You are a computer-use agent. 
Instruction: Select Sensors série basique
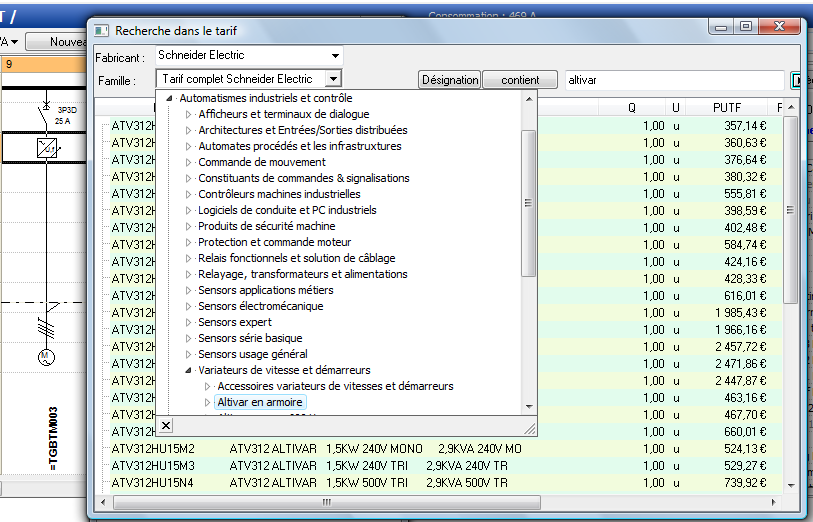tap(250, 338)
